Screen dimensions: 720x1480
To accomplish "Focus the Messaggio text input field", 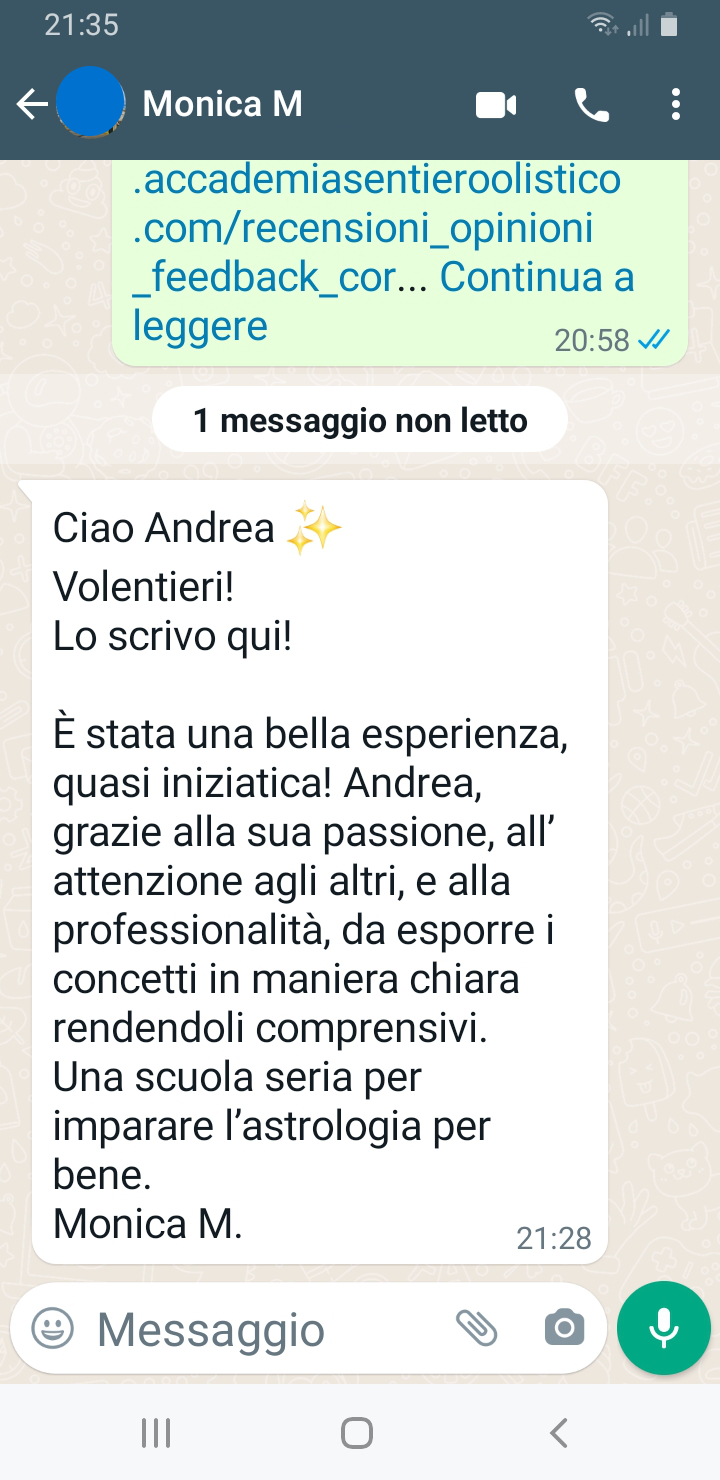I will point(270,1330).
